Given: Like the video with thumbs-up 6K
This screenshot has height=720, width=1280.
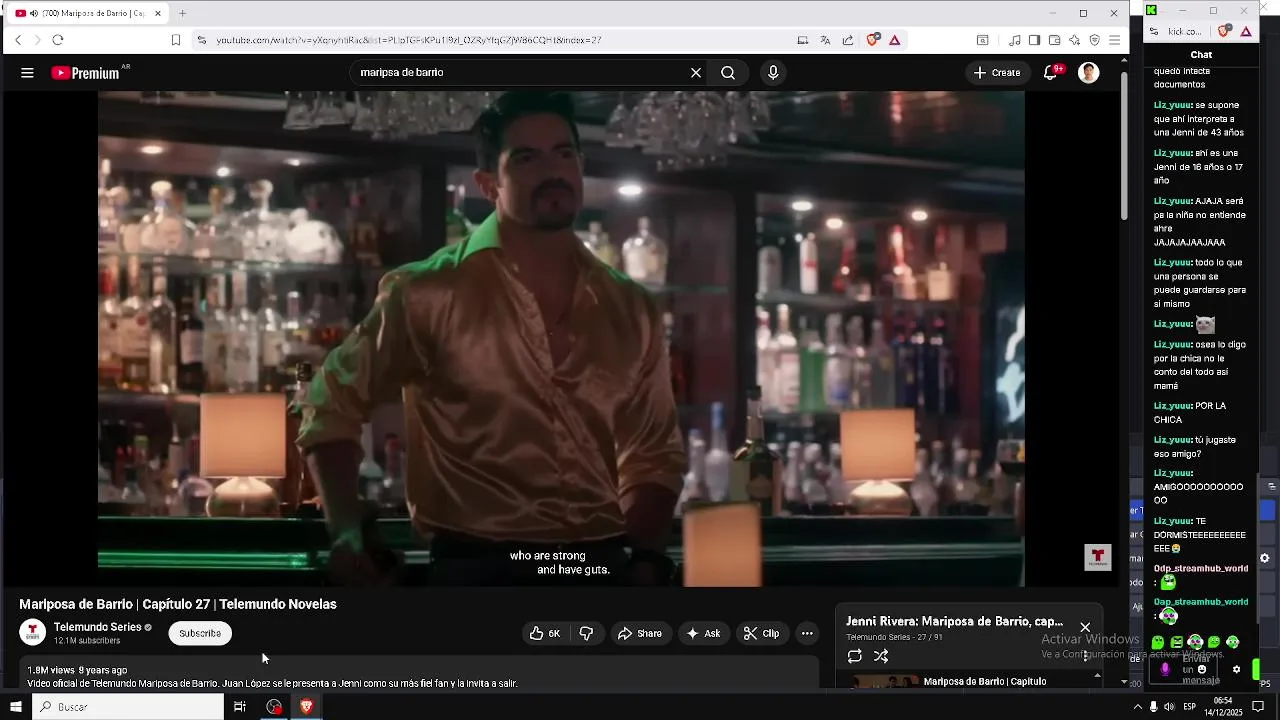Looking at the screenshot, I should 545,633.
